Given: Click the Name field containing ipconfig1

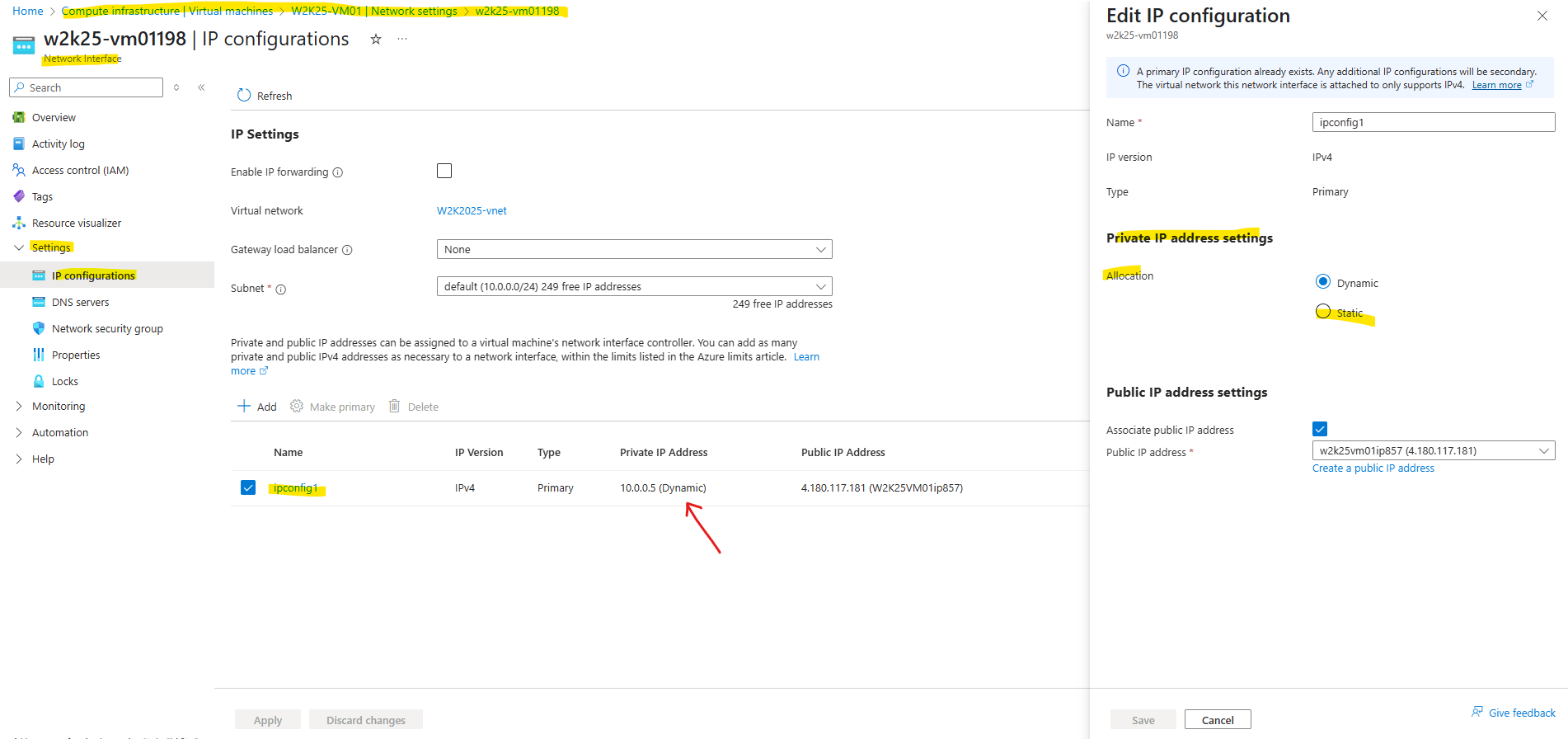Looking at the screenshot, I should pos(1434,122).
